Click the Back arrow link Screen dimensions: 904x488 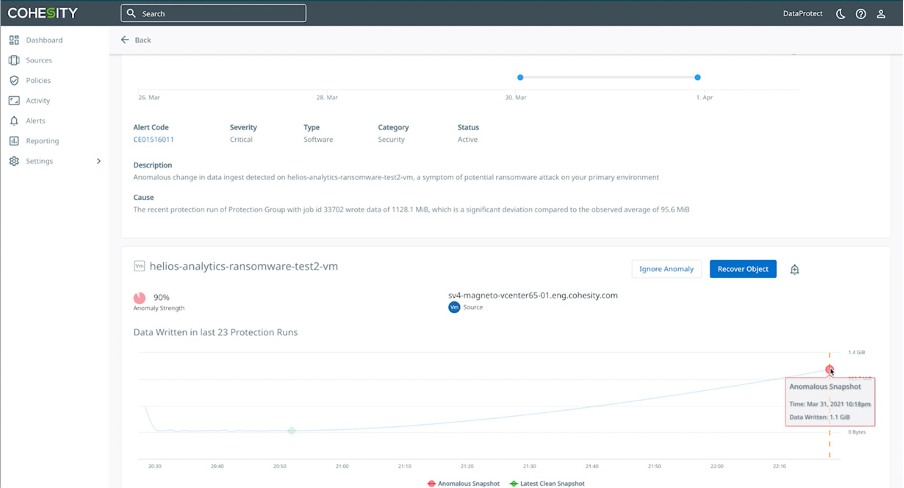click(x=136, y=40)
